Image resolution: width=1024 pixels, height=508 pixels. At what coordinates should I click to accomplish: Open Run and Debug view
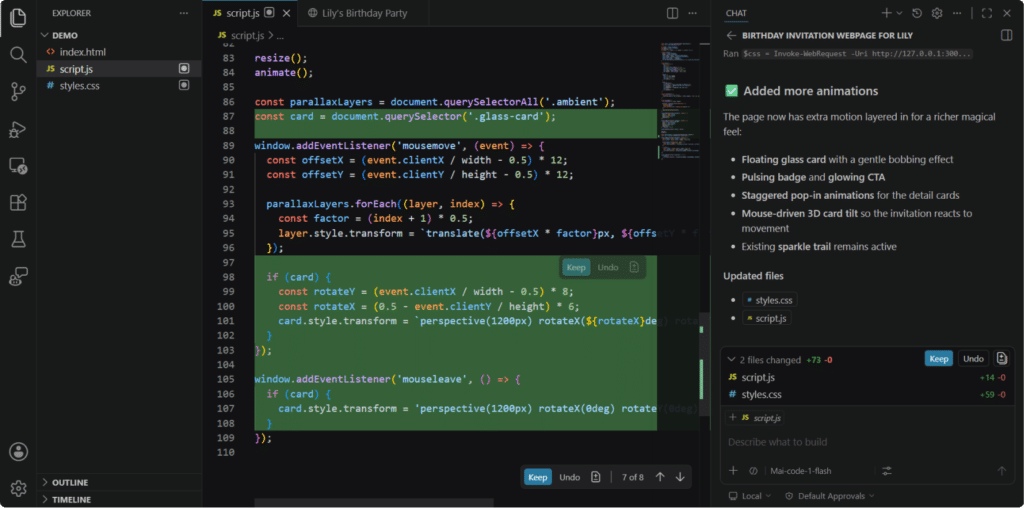(x=18, y=129)
